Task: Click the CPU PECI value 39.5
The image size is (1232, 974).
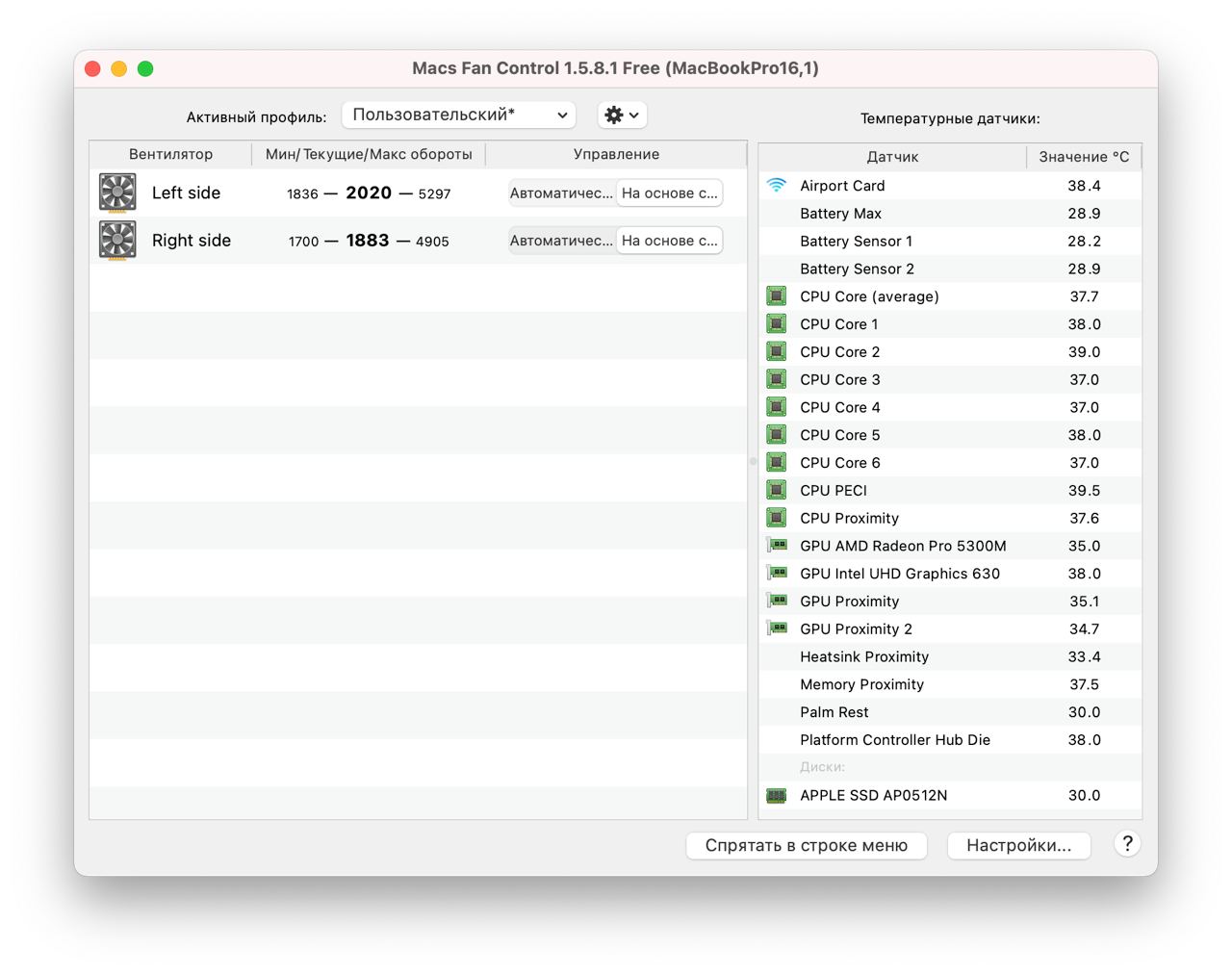Action: click(1084, 491)
